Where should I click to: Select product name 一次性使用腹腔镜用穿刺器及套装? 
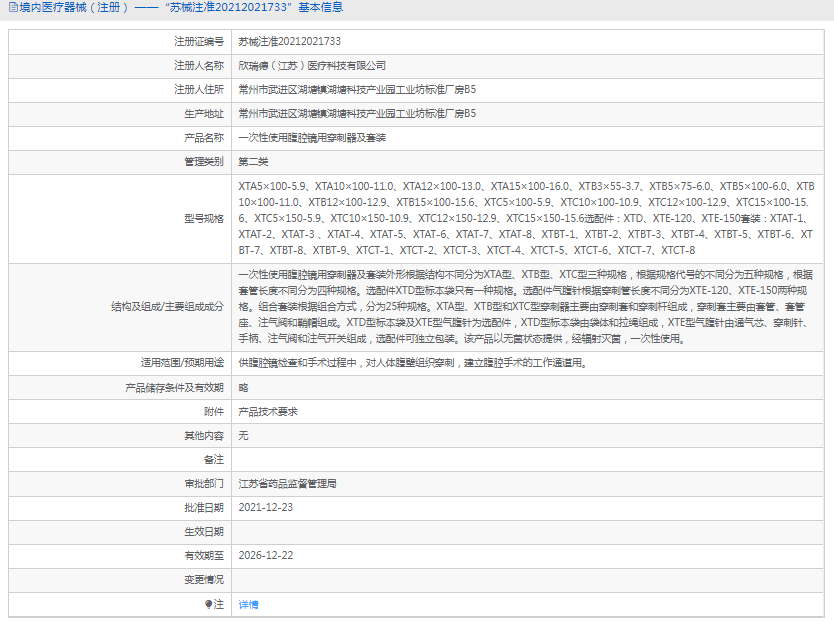(312, 138)
